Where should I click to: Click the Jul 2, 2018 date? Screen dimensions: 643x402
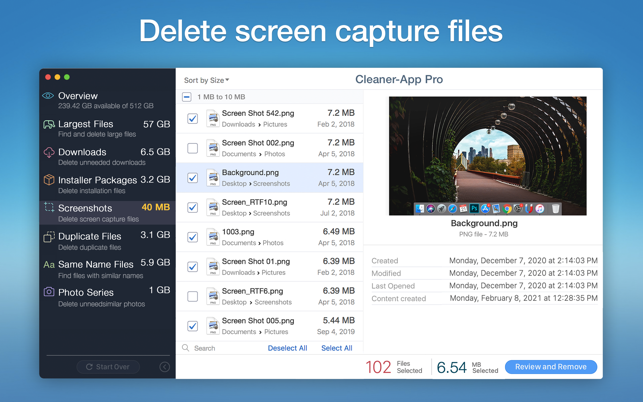pyautogui.click(x=337, y=213)
